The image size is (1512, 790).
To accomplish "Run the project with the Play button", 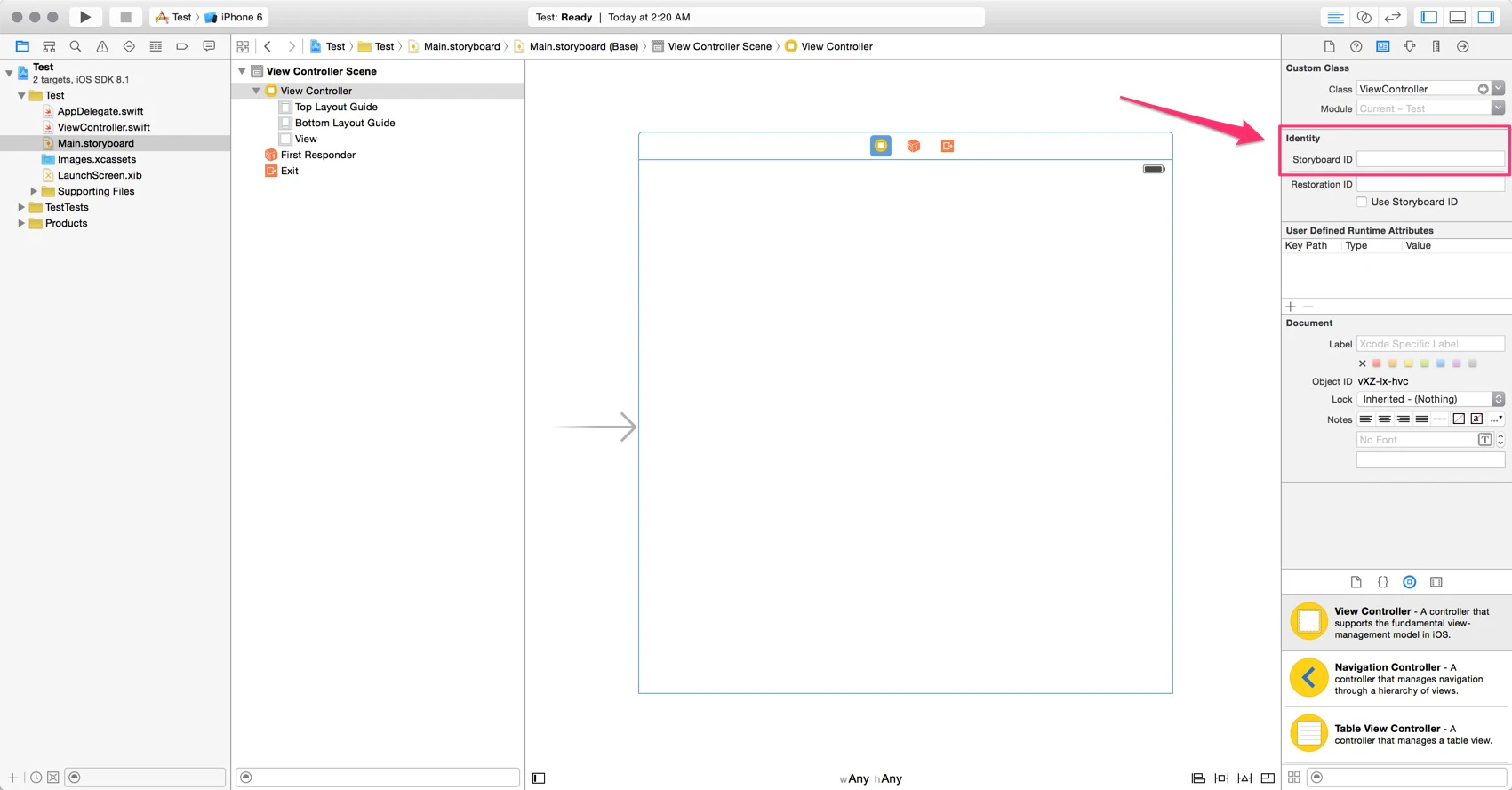I will 85,17.
